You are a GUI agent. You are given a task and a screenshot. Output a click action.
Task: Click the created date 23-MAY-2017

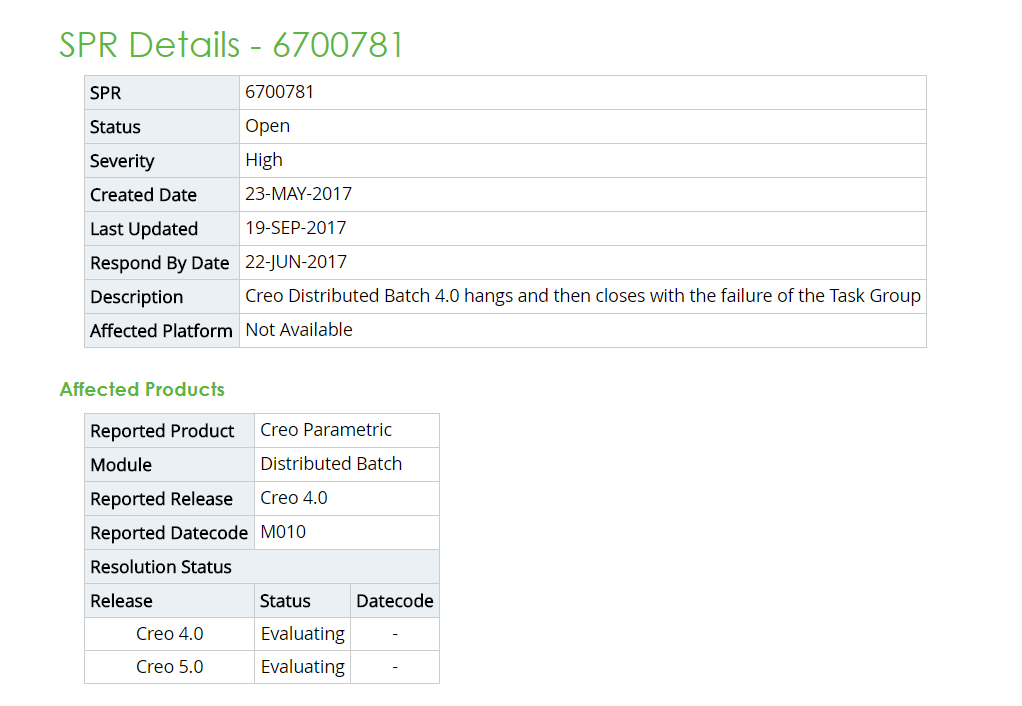click(298, 194)
